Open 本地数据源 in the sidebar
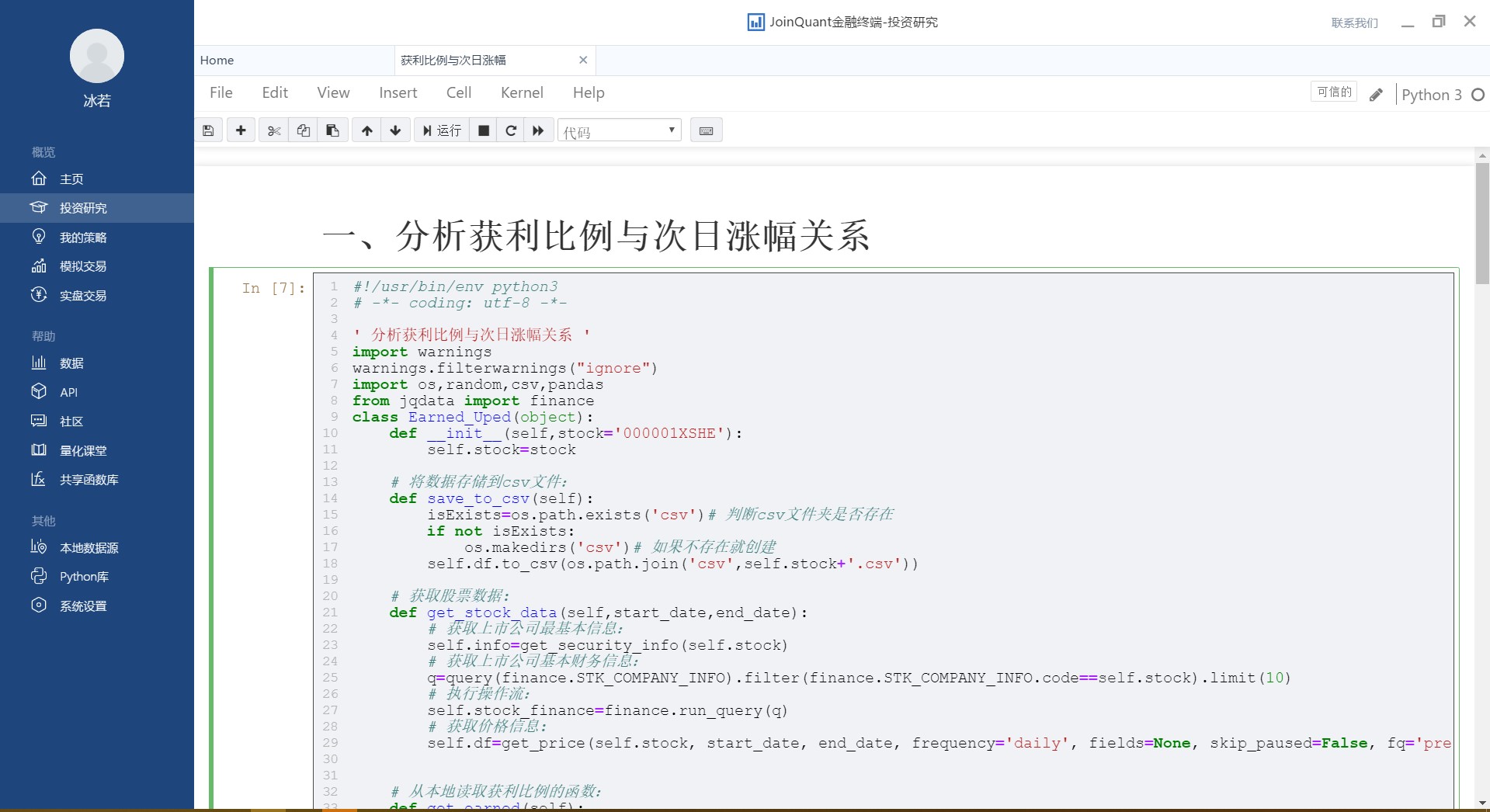The image size is (1490, 812). [97, 548]
